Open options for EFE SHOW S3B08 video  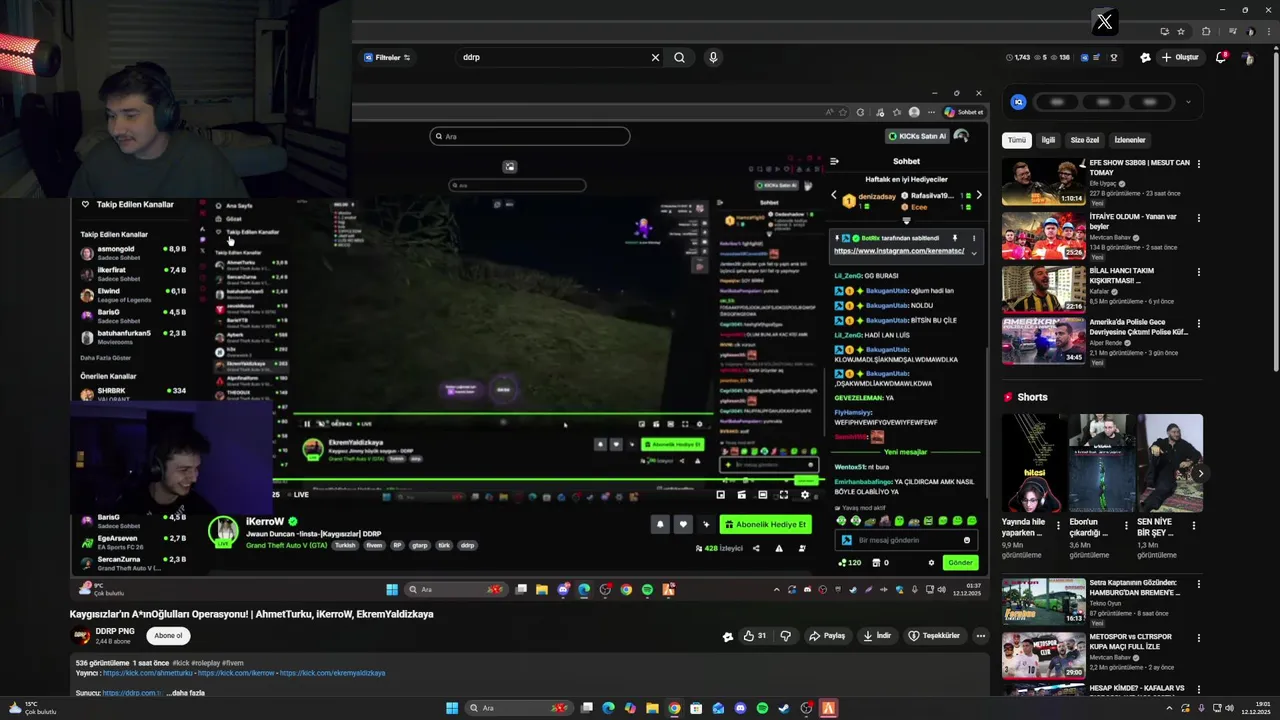click(x=1199, y=164)
